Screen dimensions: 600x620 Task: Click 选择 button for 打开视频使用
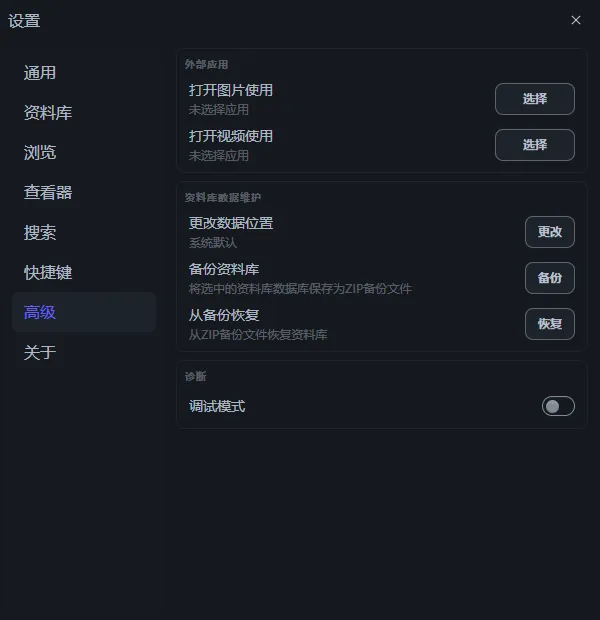click(535, 145)
